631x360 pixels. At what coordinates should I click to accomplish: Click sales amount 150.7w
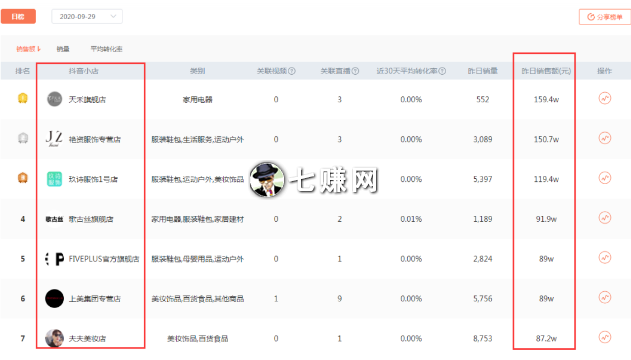tap(546, 139)
